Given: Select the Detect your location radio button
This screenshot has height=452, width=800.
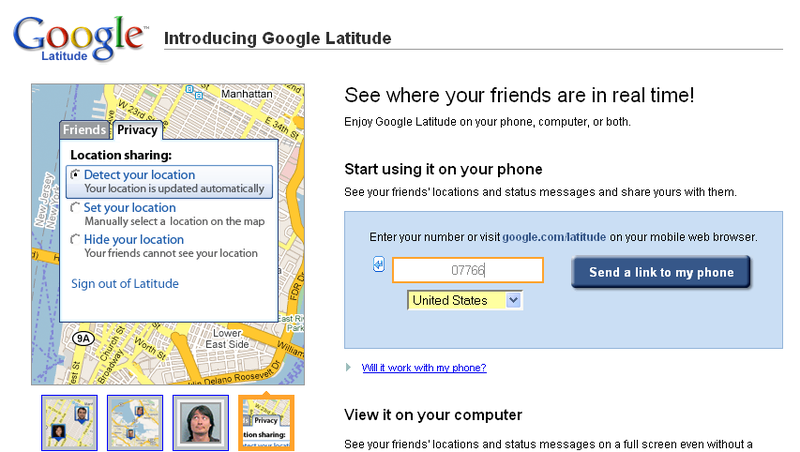Looking at the screenshot, I should (75, 175).
